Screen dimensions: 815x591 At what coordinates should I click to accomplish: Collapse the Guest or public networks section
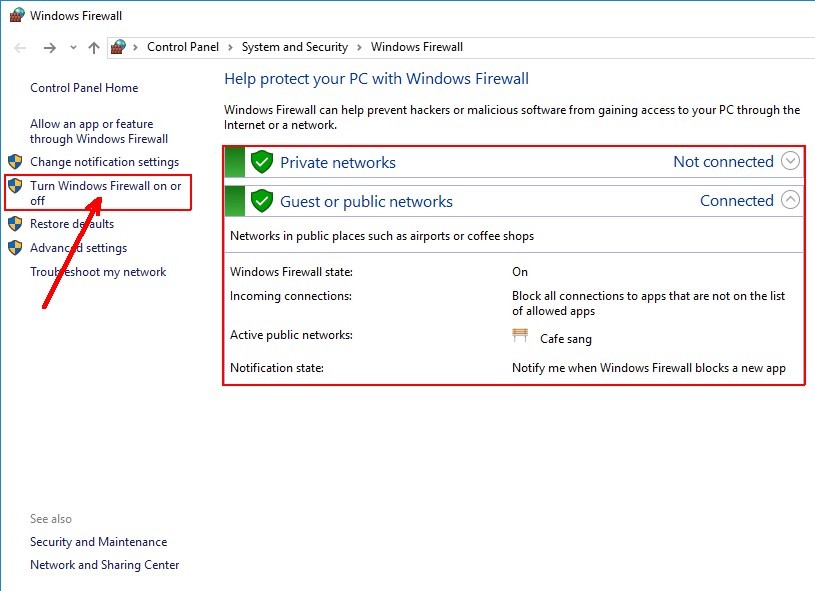[791, 200]
